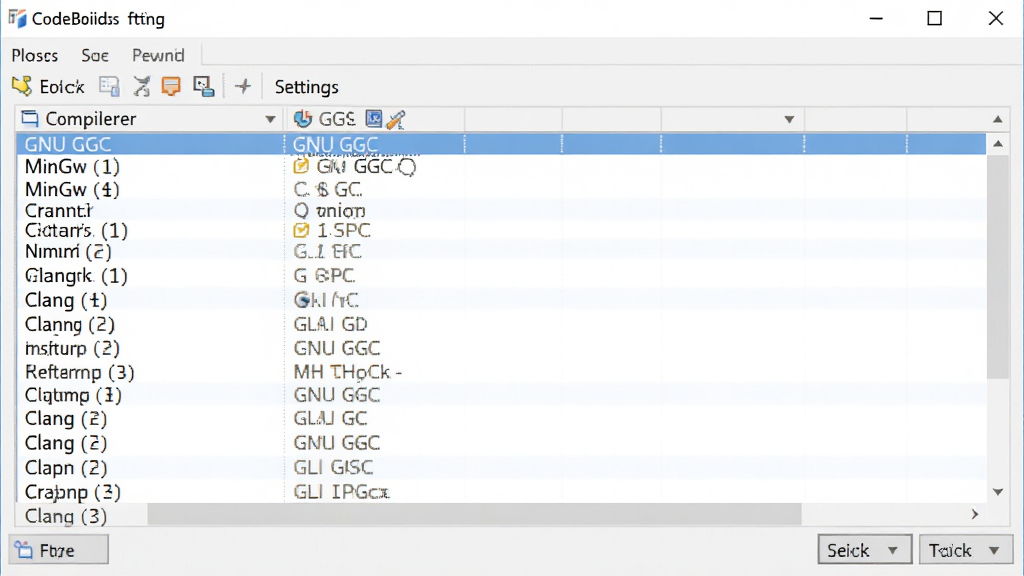The height and width of the screenshot is (576, 1024).
Task: Maximize the CodeBoiidss window
Action: tap(935, 18)
